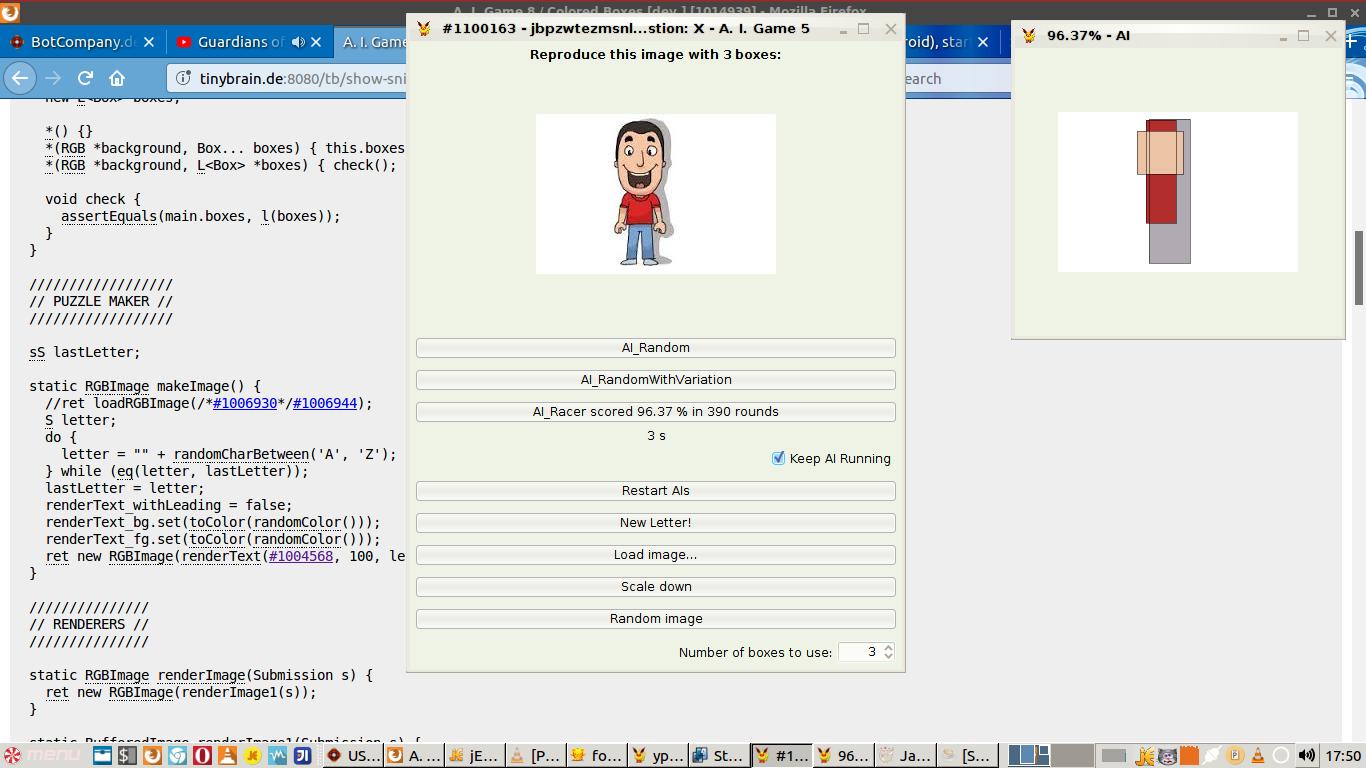Go to the browser home page icon
The image size is (1366, 768).
pos(117,78)
